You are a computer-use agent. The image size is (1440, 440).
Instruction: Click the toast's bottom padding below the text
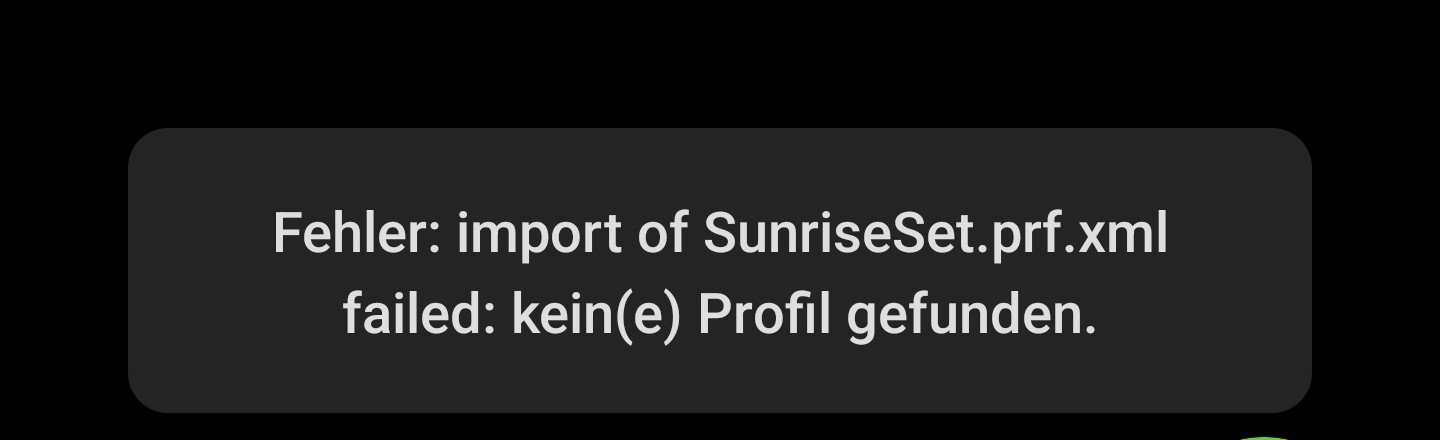coord(720,376)
